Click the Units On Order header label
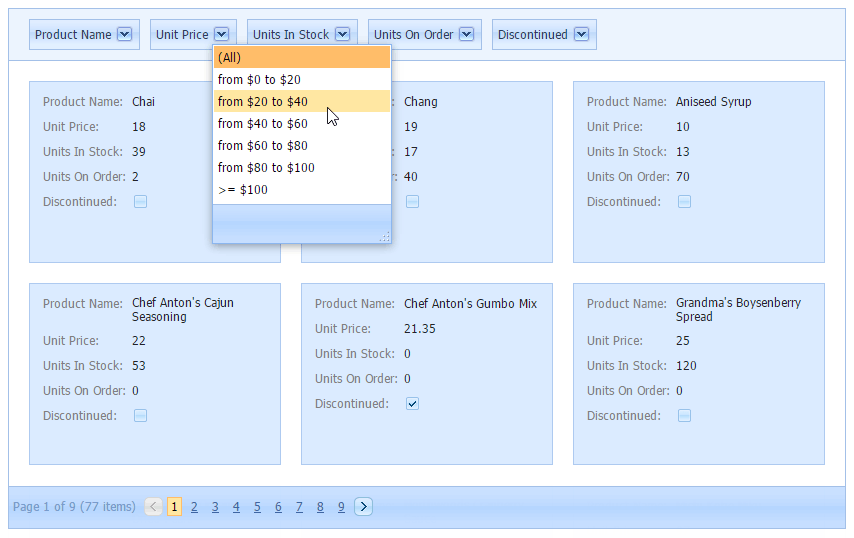 click(413, 35)
